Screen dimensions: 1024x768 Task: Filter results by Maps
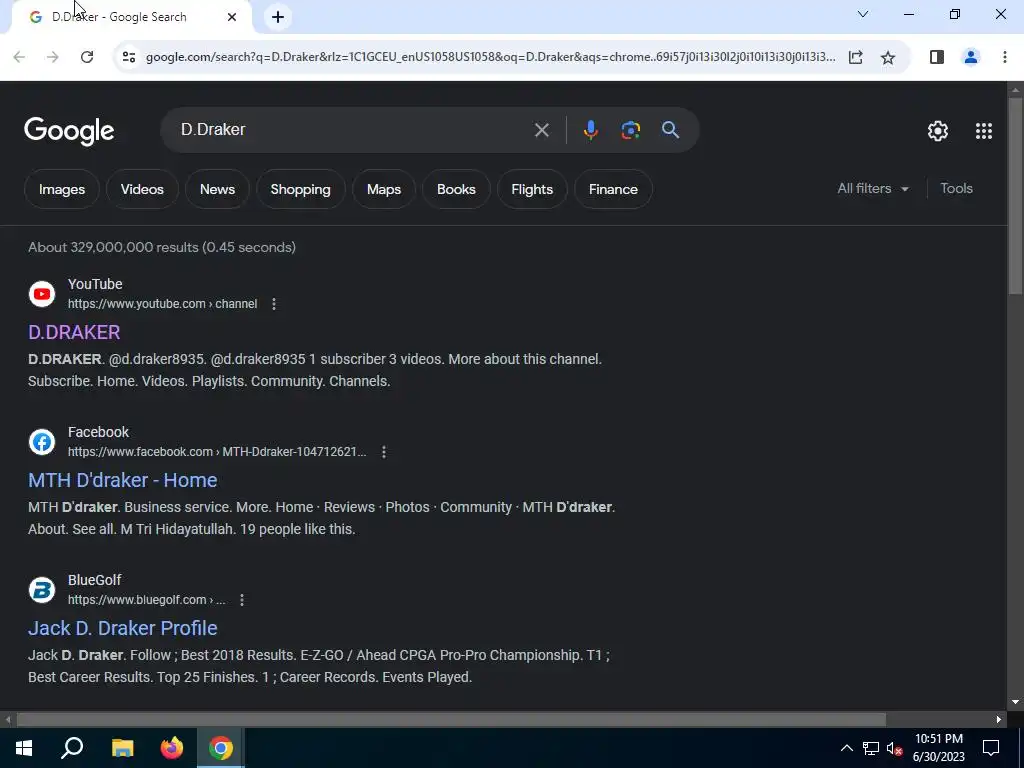tap(383, 189)
